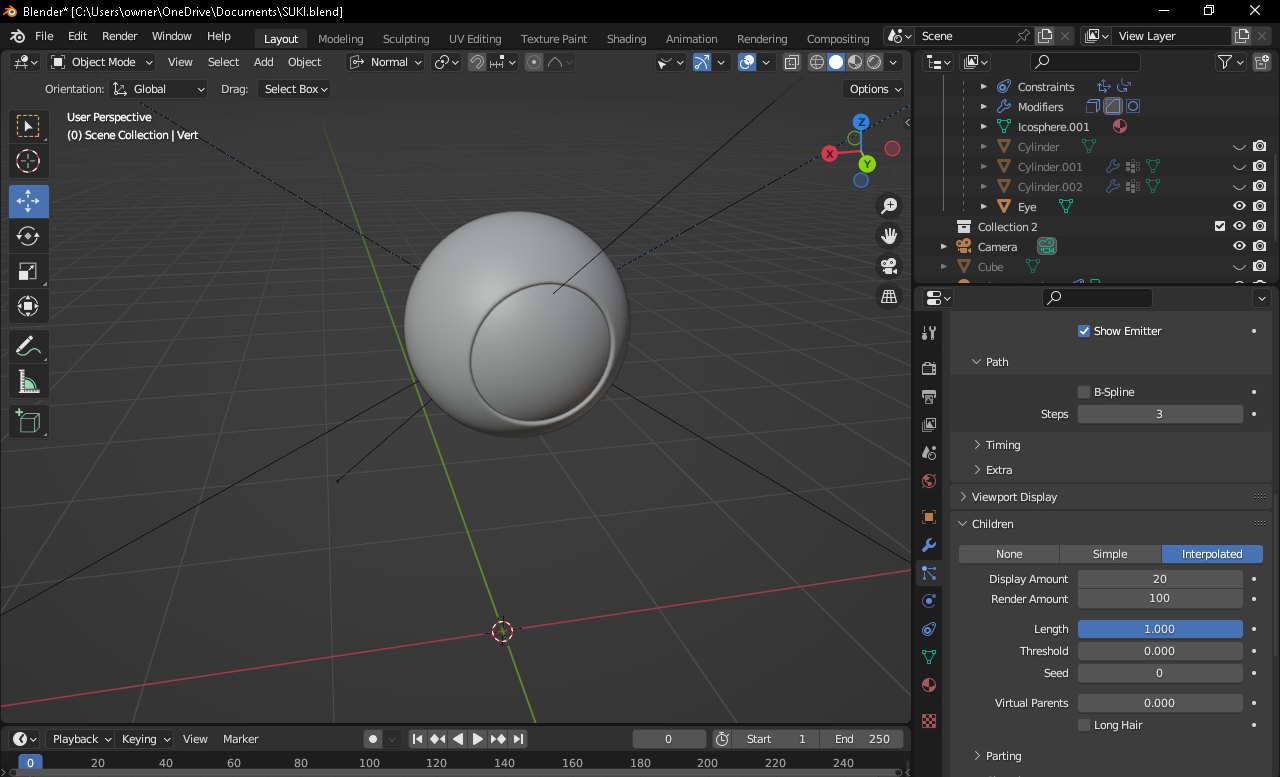The height and width of the screenshot is (777, 1280).
Task: Select the Cursor tool
Action: [28, 161]
